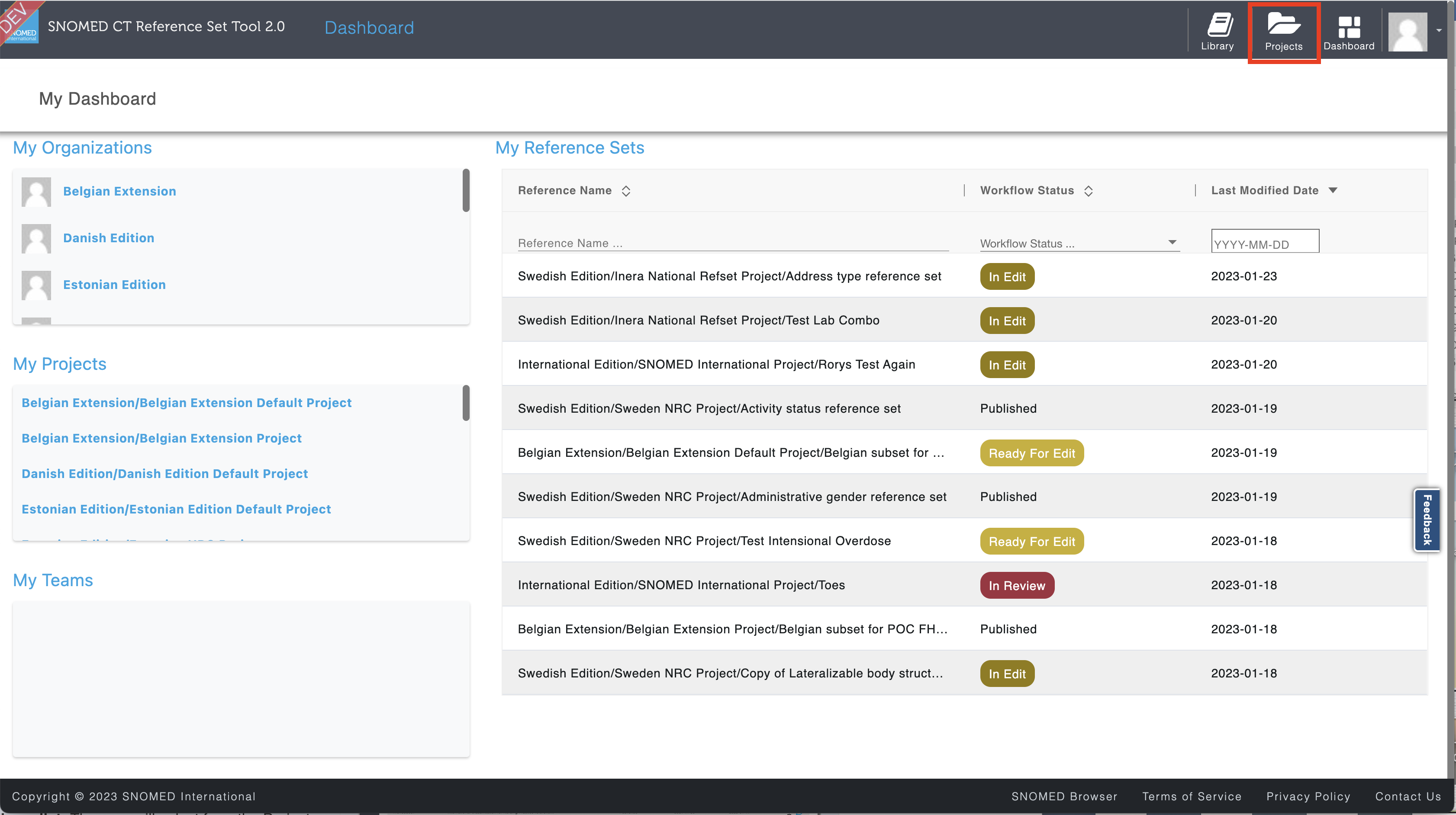This screenshot has height=815, width=1456.
Task: Sort by Reference Name arrows
Action: click(x=626, y=191)
